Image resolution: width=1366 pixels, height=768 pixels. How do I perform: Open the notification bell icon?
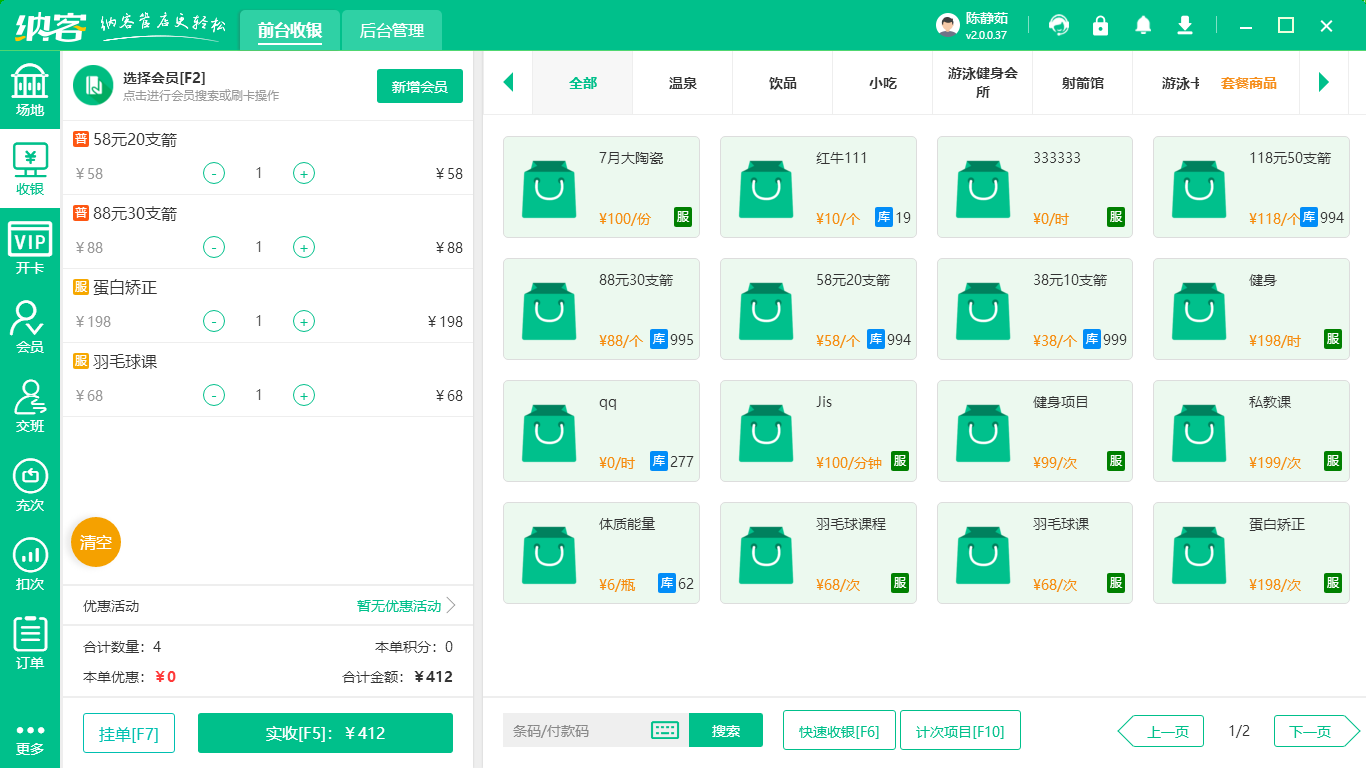1143,25
